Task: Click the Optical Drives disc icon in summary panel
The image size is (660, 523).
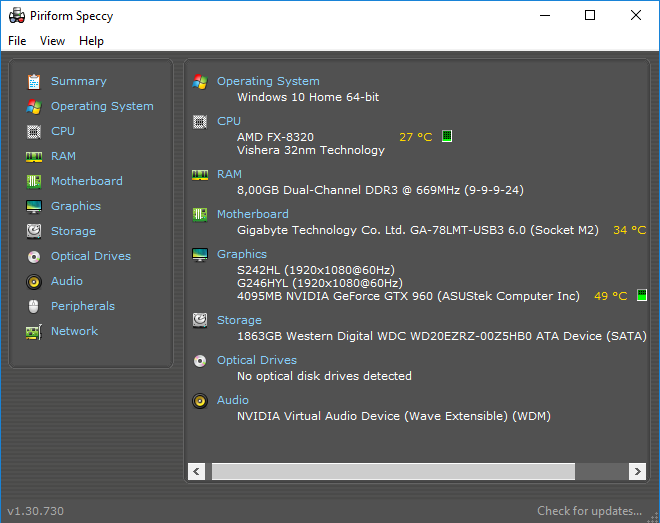Action: coord(200,361)
